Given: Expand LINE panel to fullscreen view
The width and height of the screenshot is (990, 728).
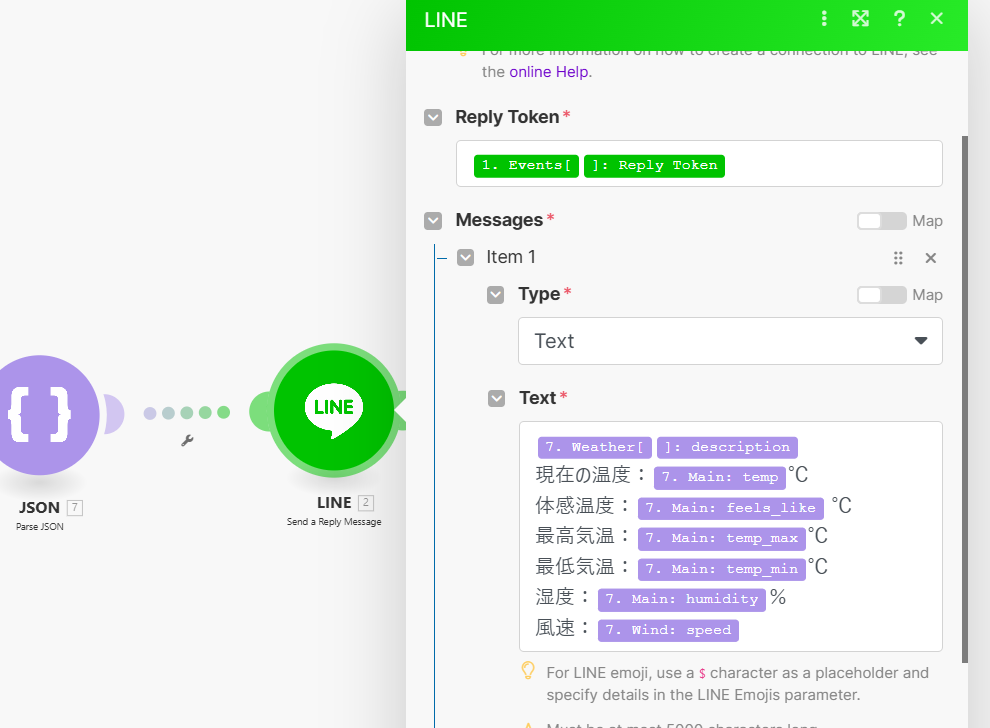Looking at the screenshot, I should click(x=861, y=18).
